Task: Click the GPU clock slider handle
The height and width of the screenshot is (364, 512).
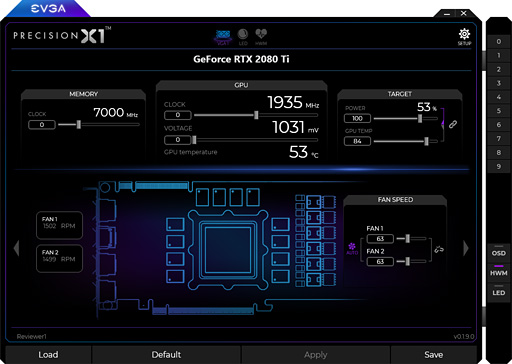Action: 256,115
